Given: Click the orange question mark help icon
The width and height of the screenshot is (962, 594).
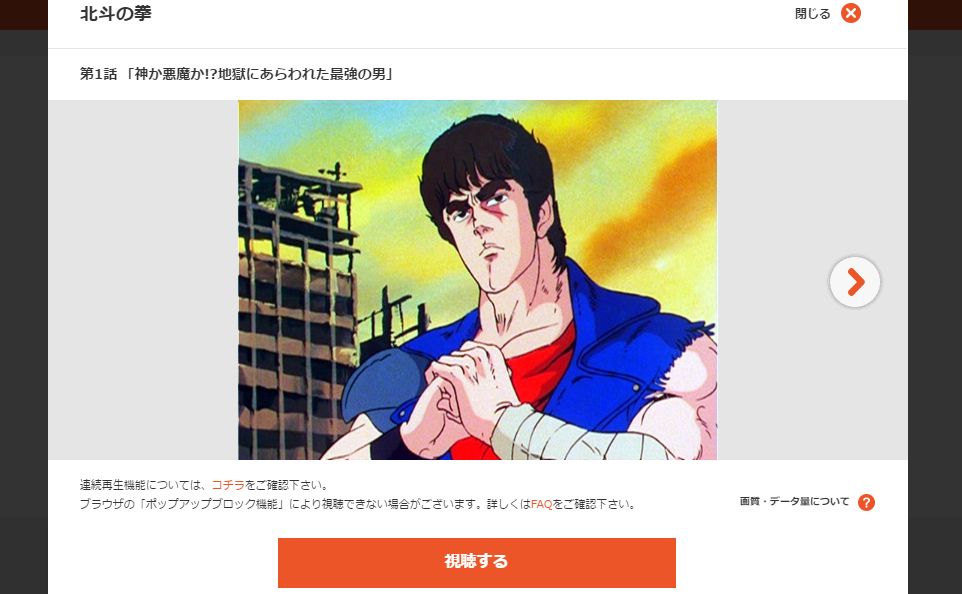Looking at the screenshot, I should point(866,502).
